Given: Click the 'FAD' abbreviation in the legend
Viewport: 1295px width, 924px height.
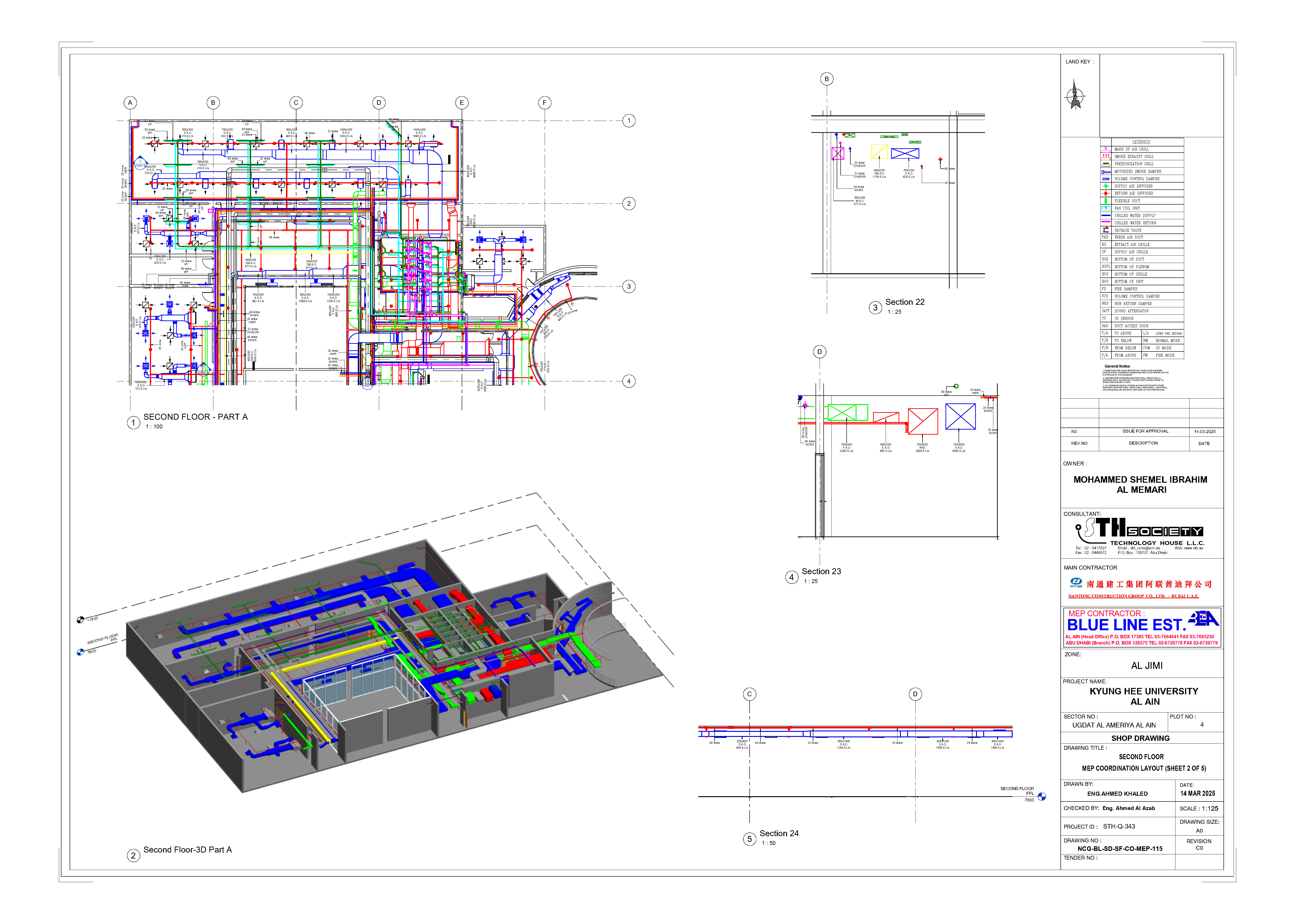Looking at the screenshot, I should [1105, 237].
